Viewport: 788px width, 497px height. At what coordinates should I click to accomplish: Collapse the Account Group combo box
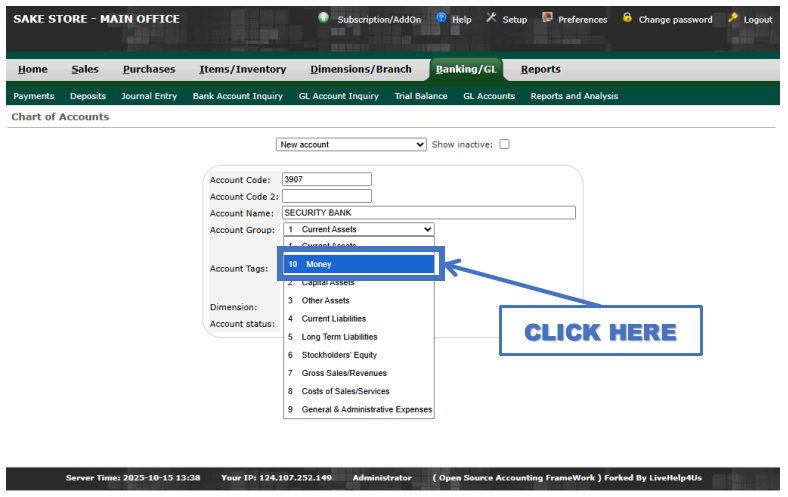point(359,229)
